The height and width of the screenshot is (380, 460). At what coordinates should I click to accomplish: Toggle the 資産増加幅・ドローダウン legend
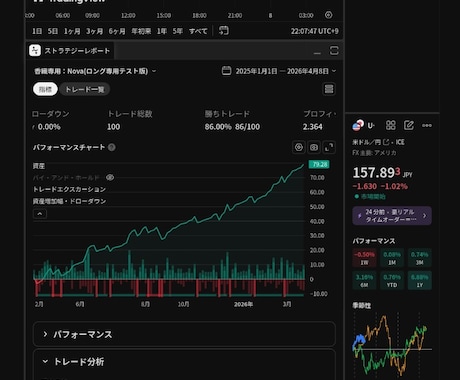point(69,201)
